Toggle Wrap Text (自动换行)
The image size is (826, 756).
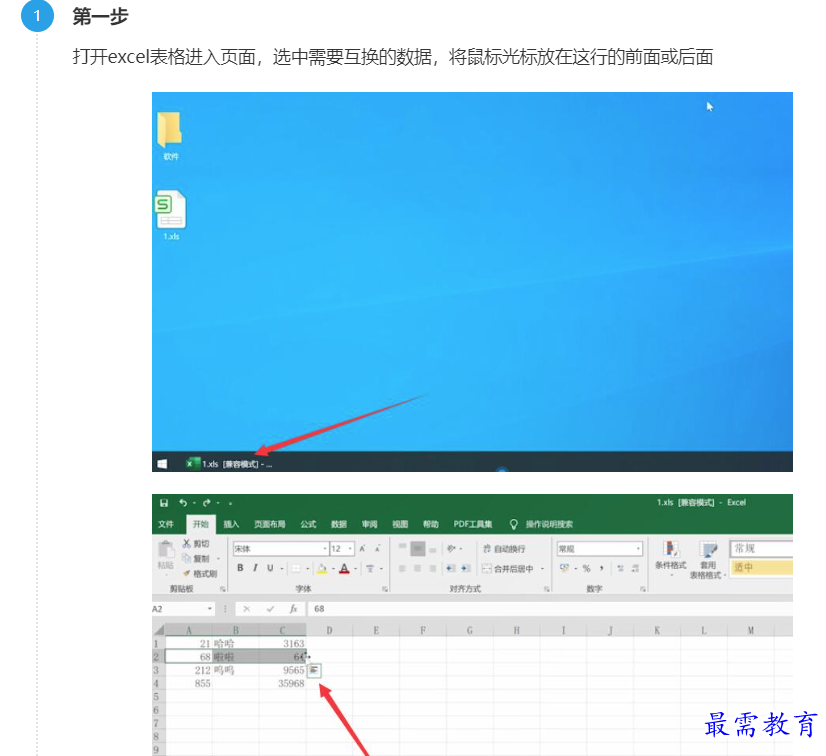tap(504, 549)
